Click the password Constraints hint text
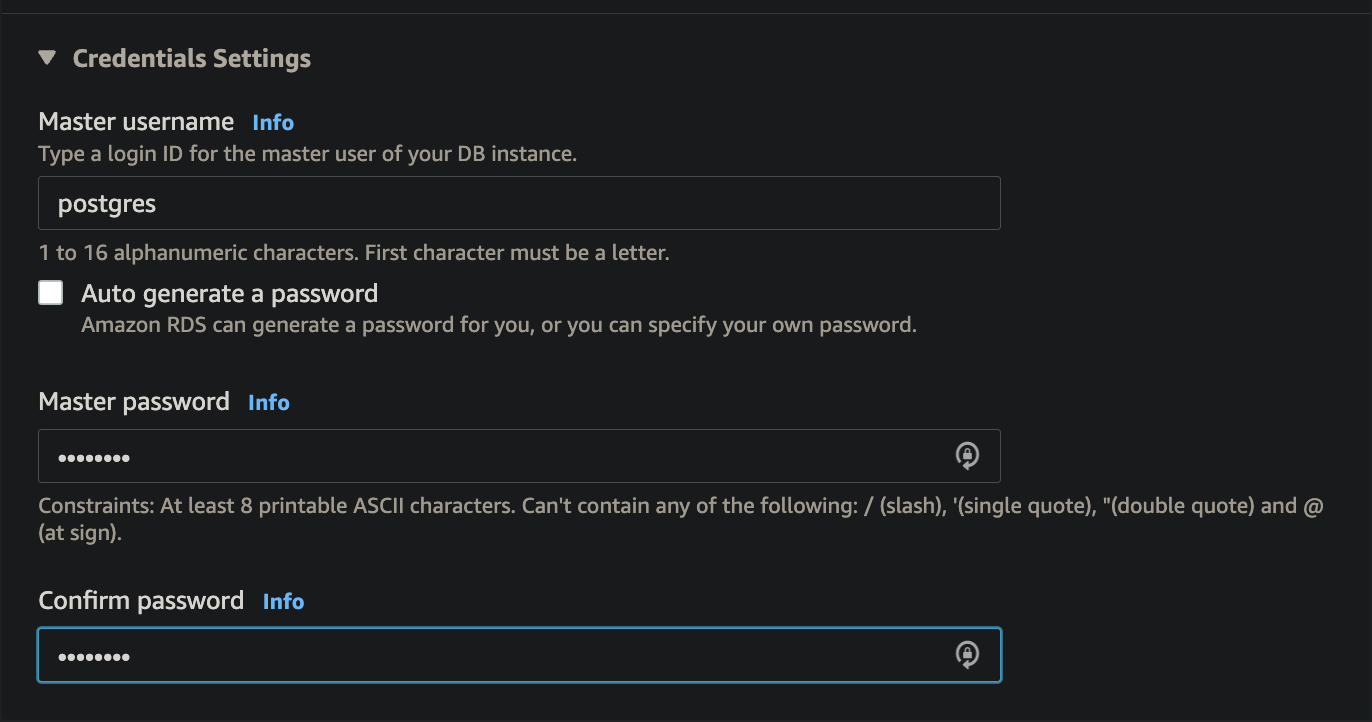The width and height of the screenshot is (1372, 722). [681, 519]
